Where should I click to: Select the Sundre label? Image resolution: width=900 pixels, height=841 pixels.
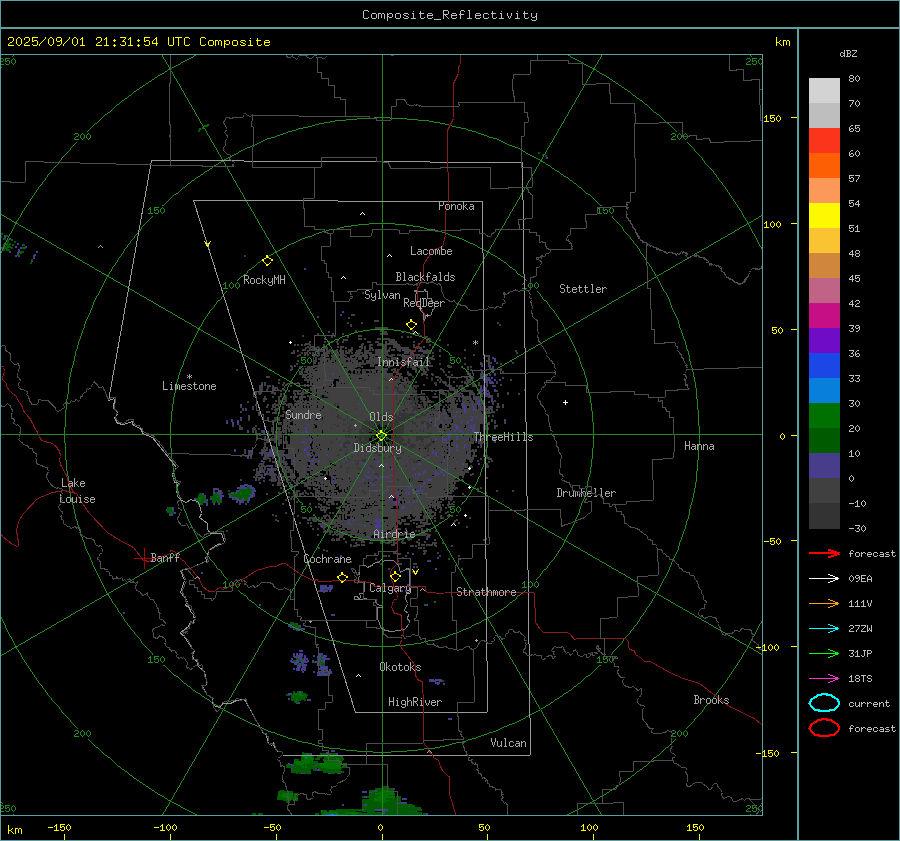tap(303, 415)
